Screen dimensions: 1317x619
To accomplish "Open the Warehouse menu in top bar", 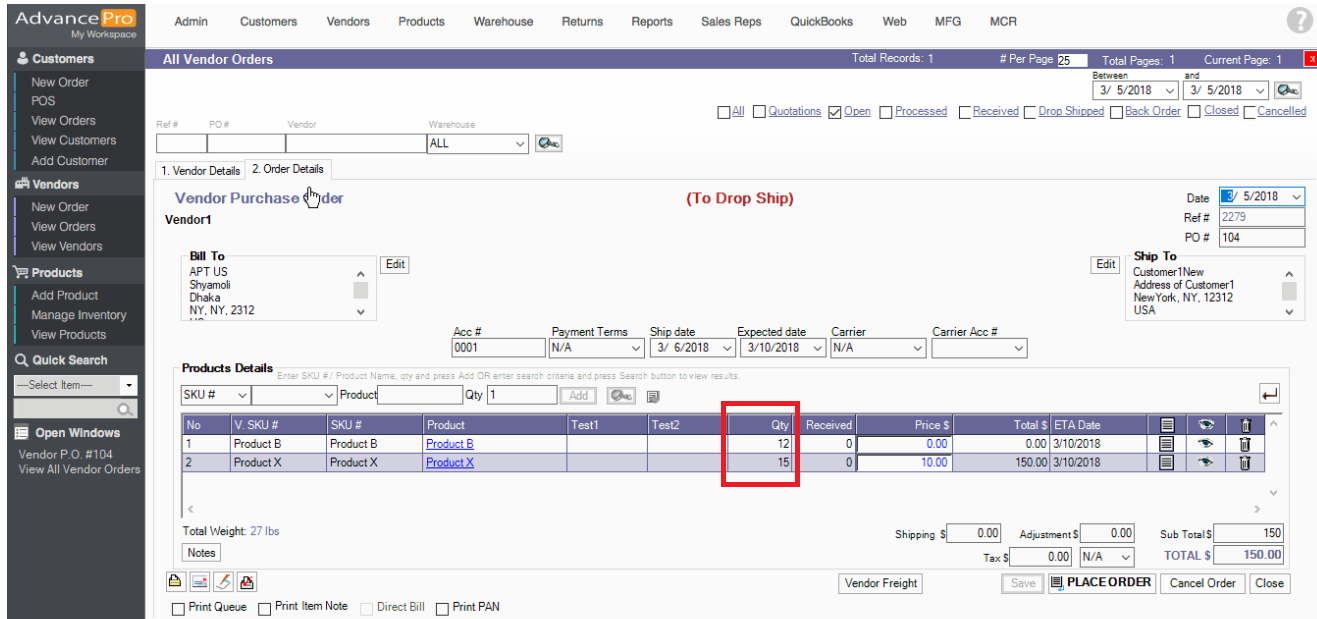I will (x=503, y=21).
